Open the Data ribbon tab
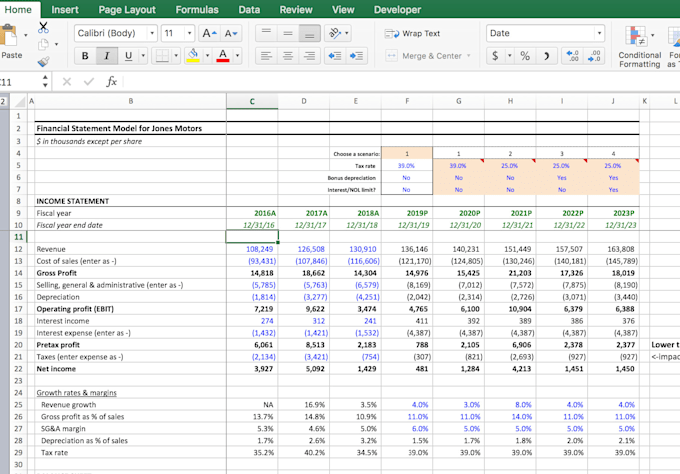Viewport: 680px width, 474px height. (249, 10)
